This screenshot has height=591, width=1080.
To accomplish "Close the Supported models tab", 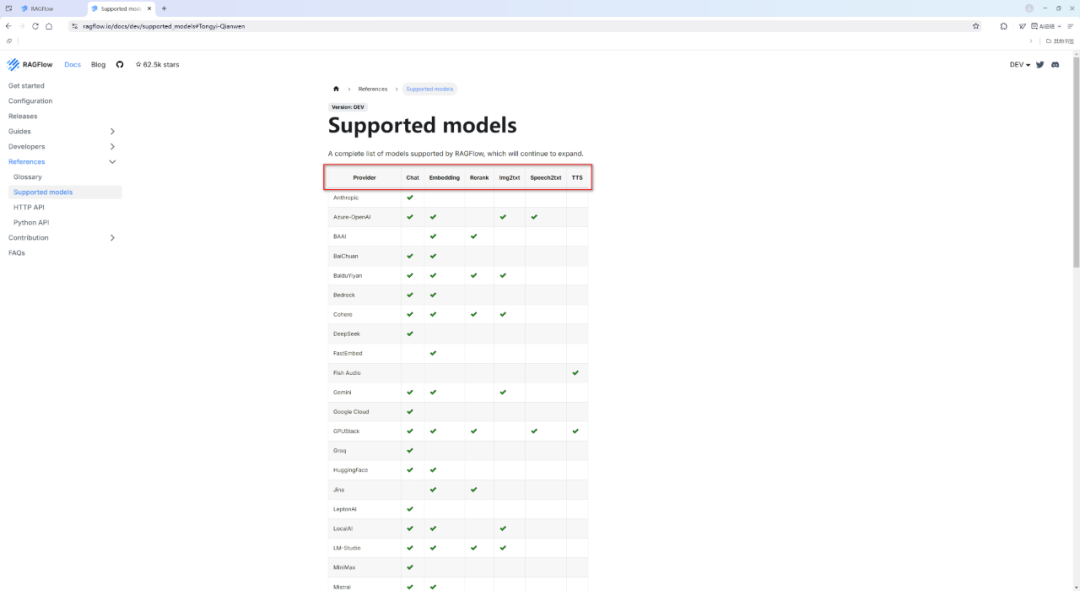I will point(149,8).
